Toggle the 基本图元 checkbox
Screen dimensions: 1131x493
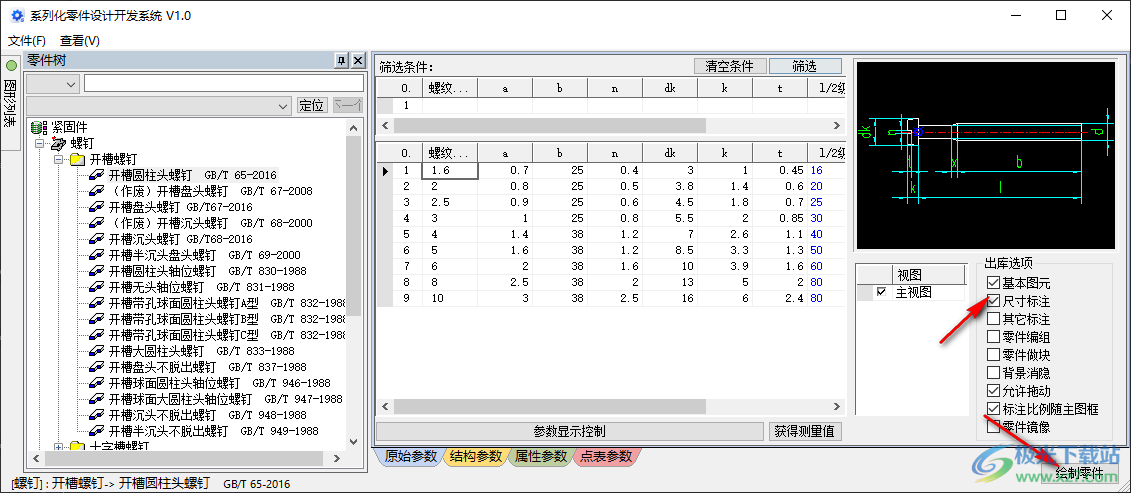pyautogui.click(x=993, y=282)
